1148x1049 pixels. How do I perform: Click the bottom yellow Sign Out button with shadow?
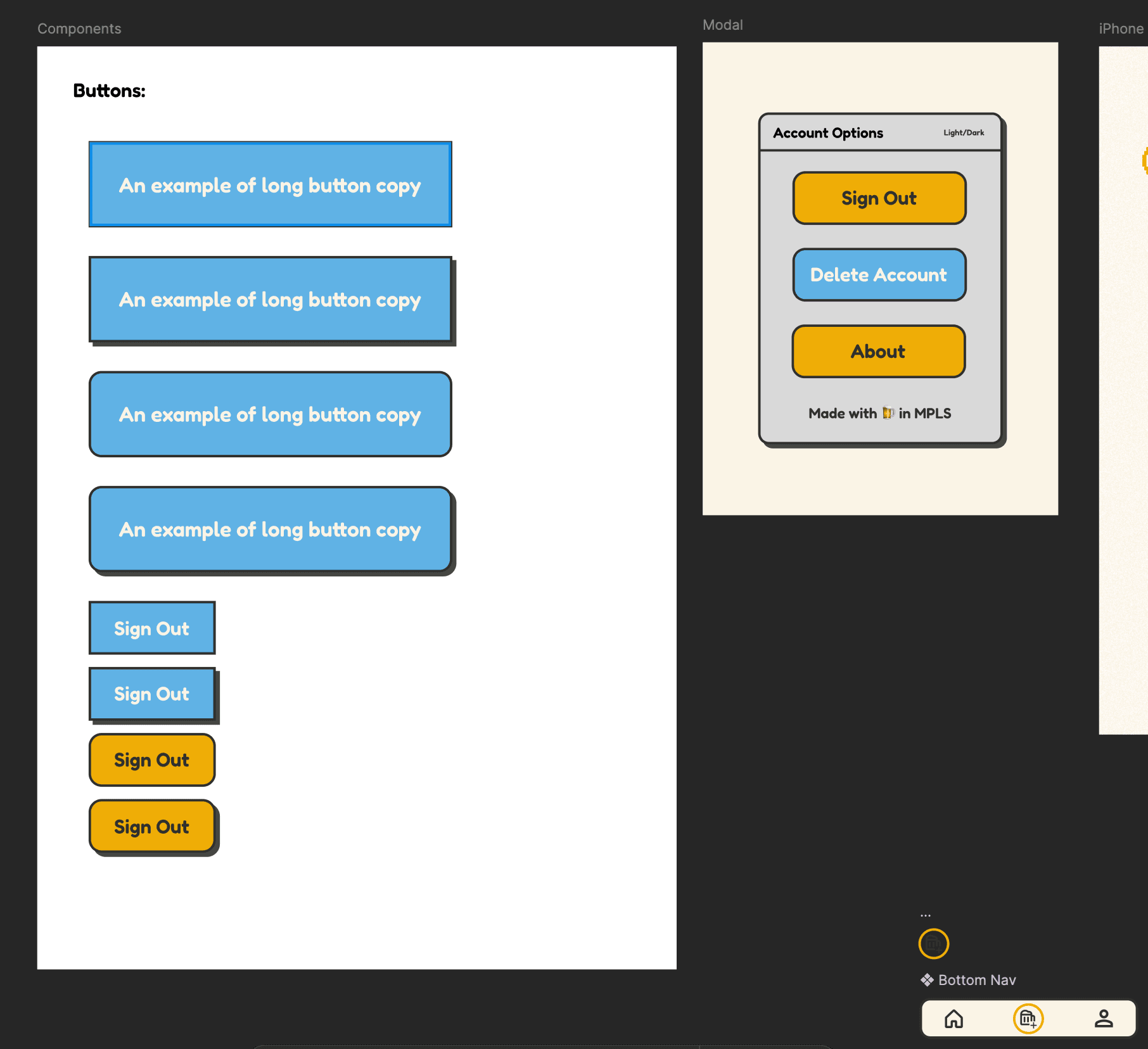(x=152, y=827)
